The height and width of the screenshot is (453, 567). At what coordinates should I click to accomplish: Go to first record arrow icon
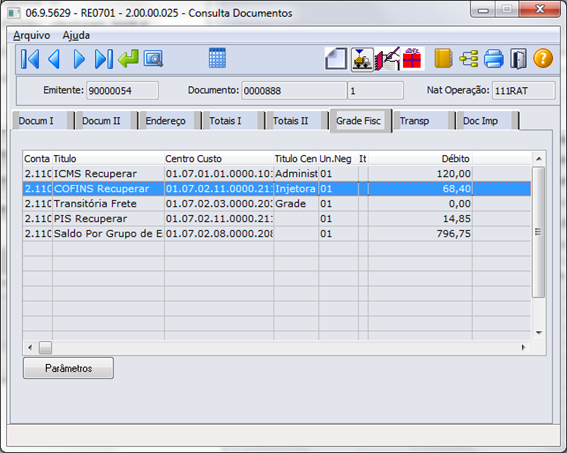tap(30, 59)
